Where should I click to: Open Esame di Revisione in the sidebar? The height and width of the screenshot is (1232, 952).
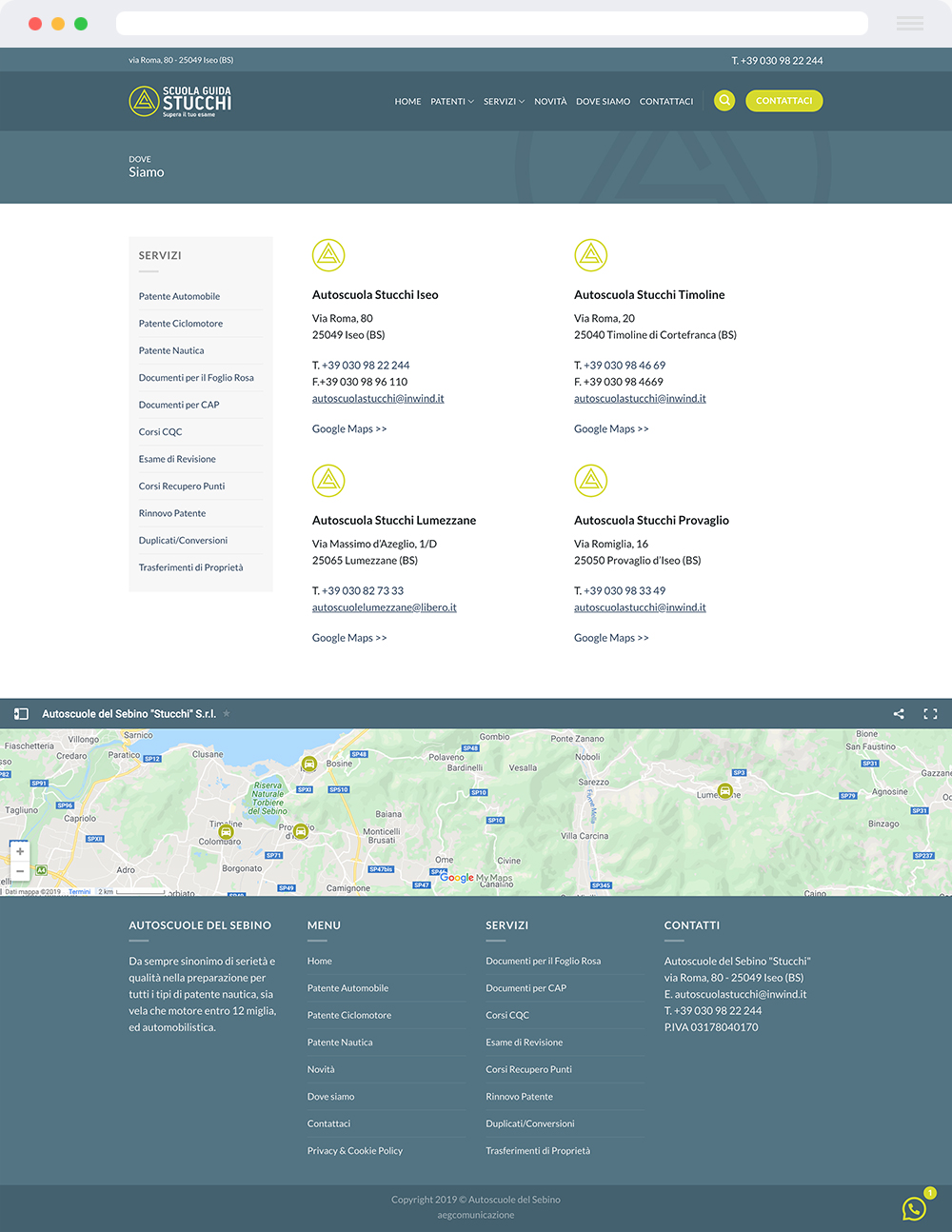[177, 459]
